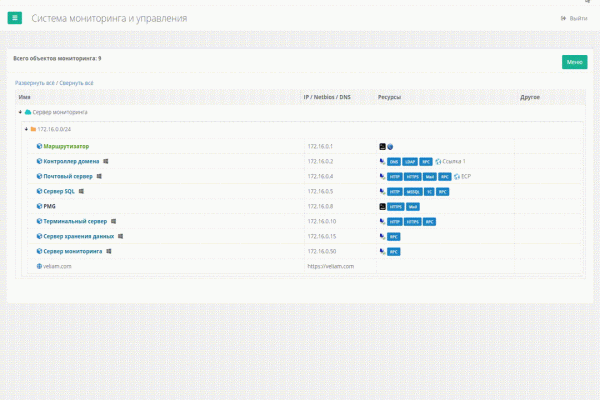Click Развернуть все link
Image resolution: width=600 pixels, height=400 pixels.
click(x=34, y=83)
